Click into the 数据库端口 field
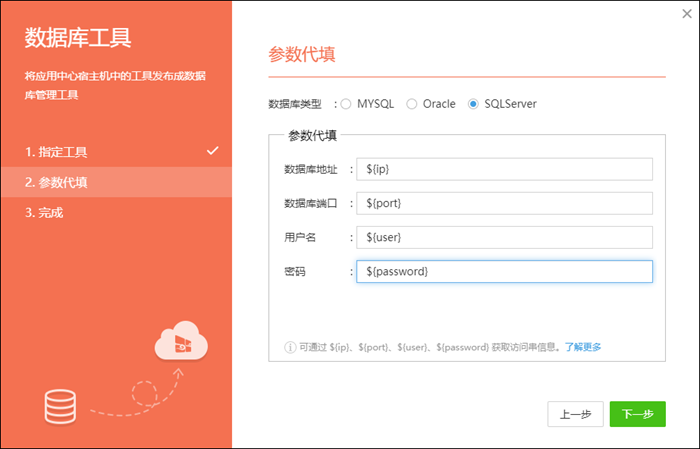This screenshot has width=700, height=449. tap(504, 203)
